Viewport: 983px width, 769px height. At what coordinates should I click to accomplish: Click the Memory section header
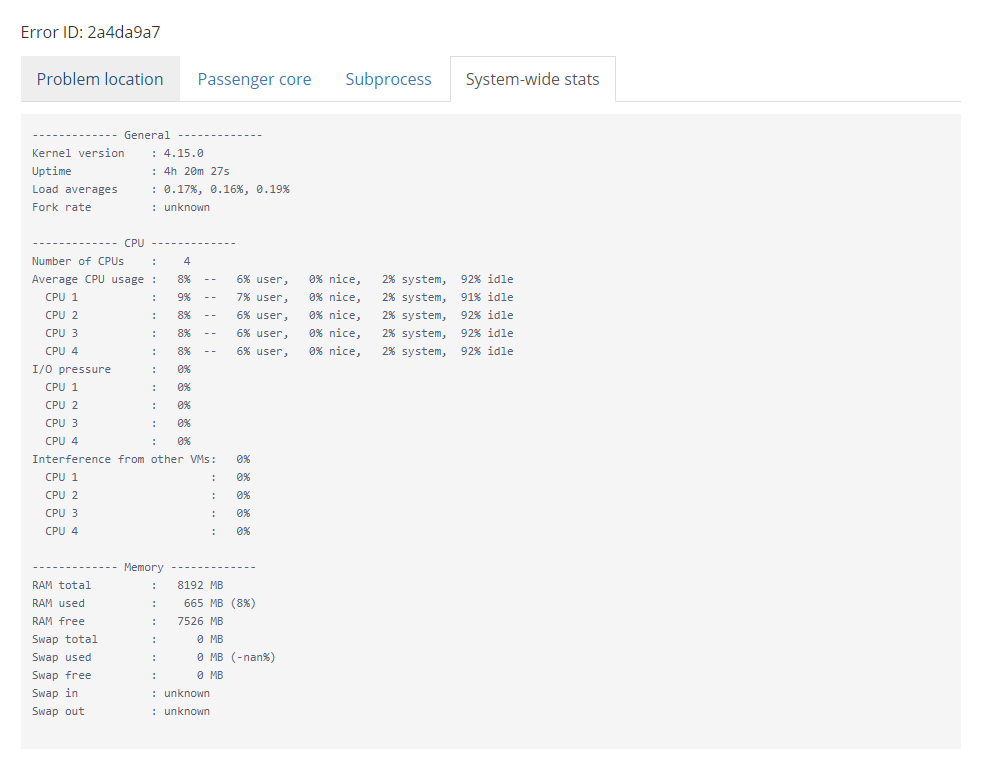(x=144, y=567)
